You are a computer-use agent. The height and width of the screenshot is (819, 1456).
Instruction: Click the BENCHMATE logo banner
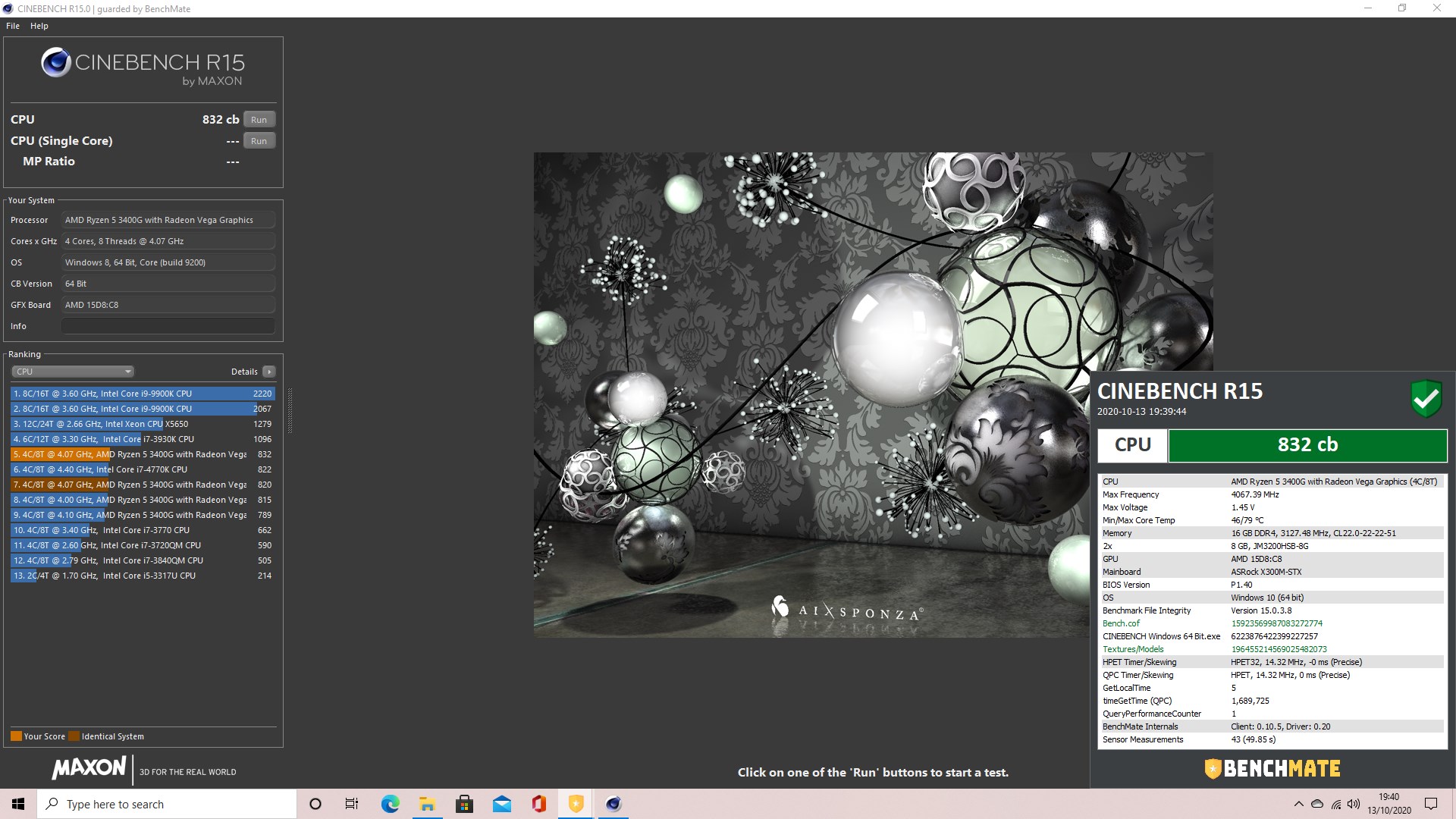point(1272,769)
